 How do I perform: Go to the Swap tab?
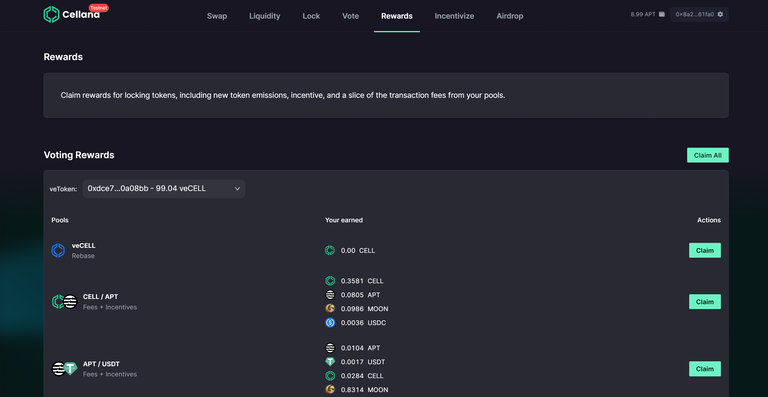click(216, 16)
